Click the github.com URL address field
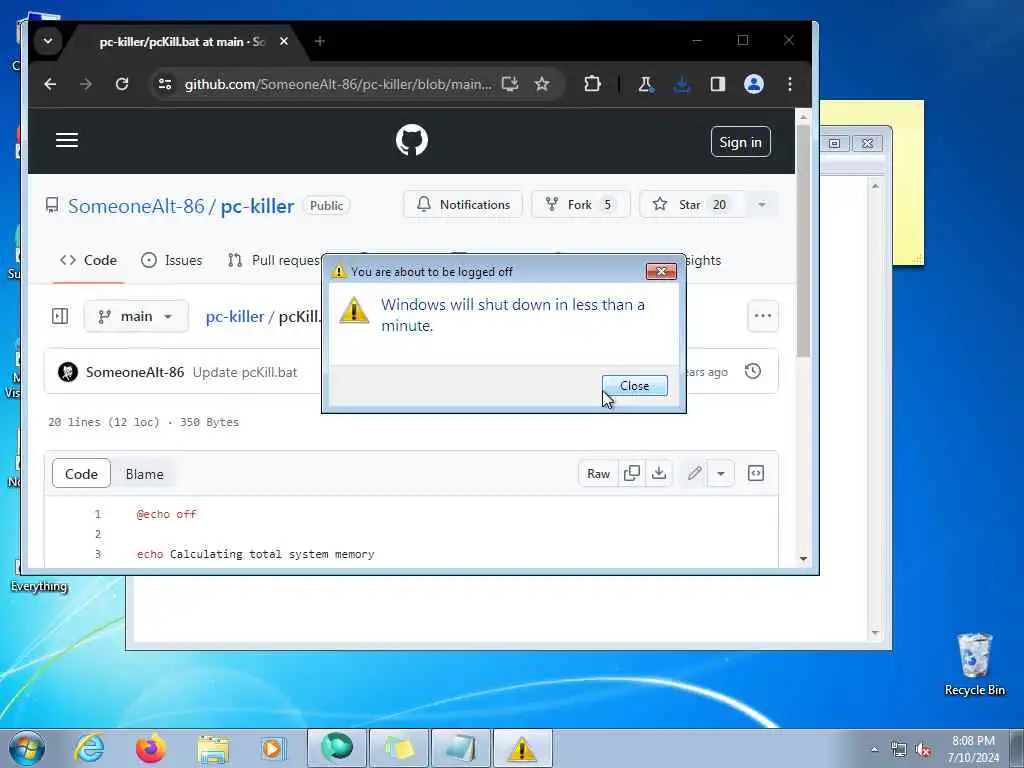Viewport: 1024px width, 768px height. pos(338,84)
